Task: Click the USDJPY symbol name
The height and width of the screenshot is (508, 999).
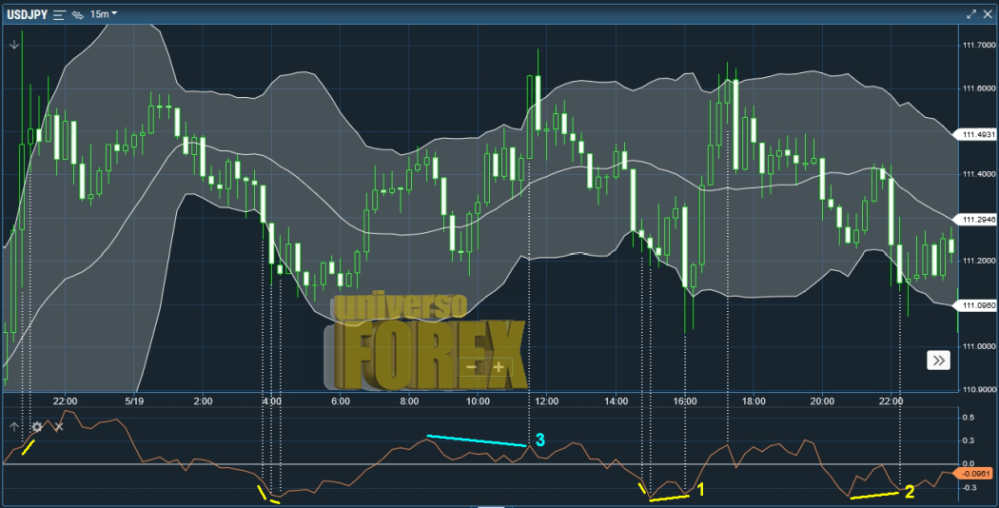Action: (x=26, y=14)
